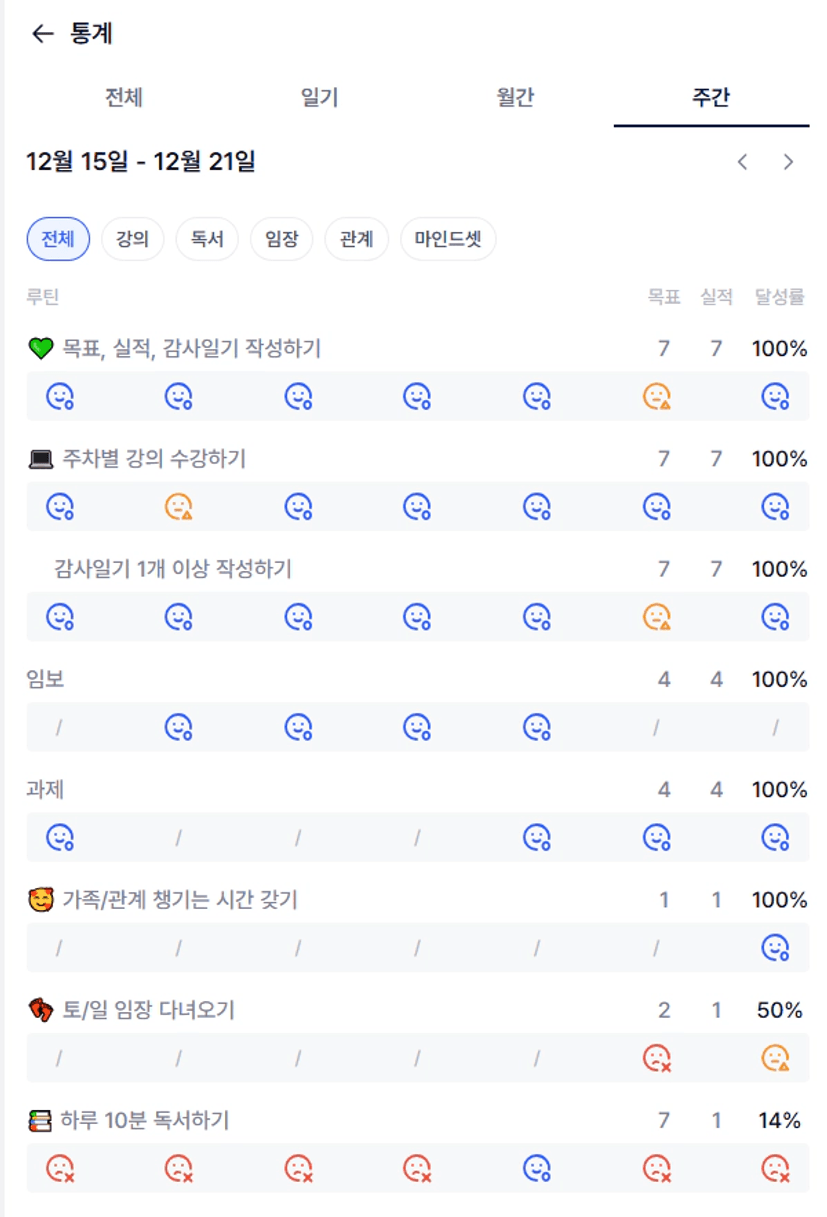Switch to the 전체 tab

coord(124,97)
